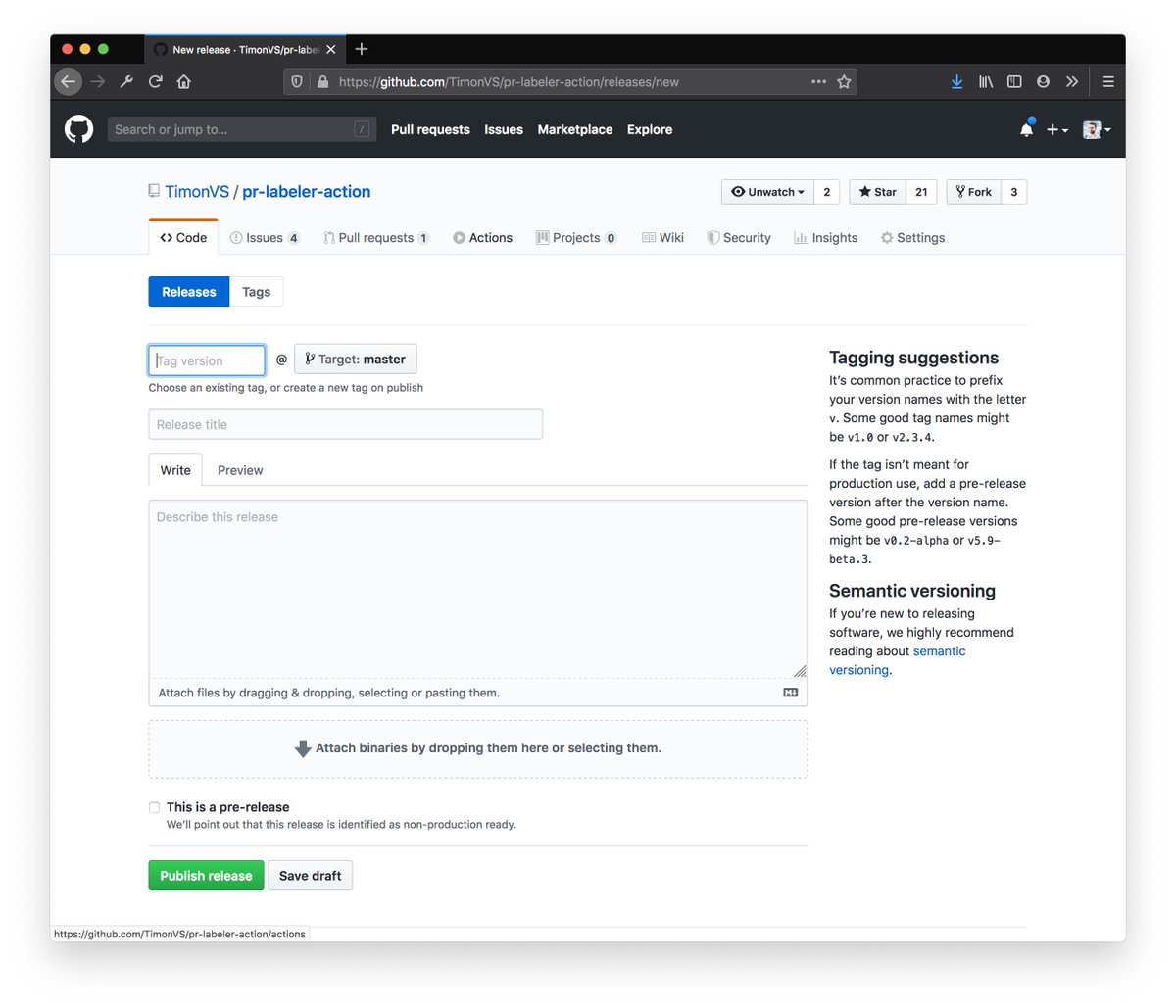Click the Firefox account icon
Image resolution: width=1176 pixels, height=1008 pixels.
point(1043,82)
